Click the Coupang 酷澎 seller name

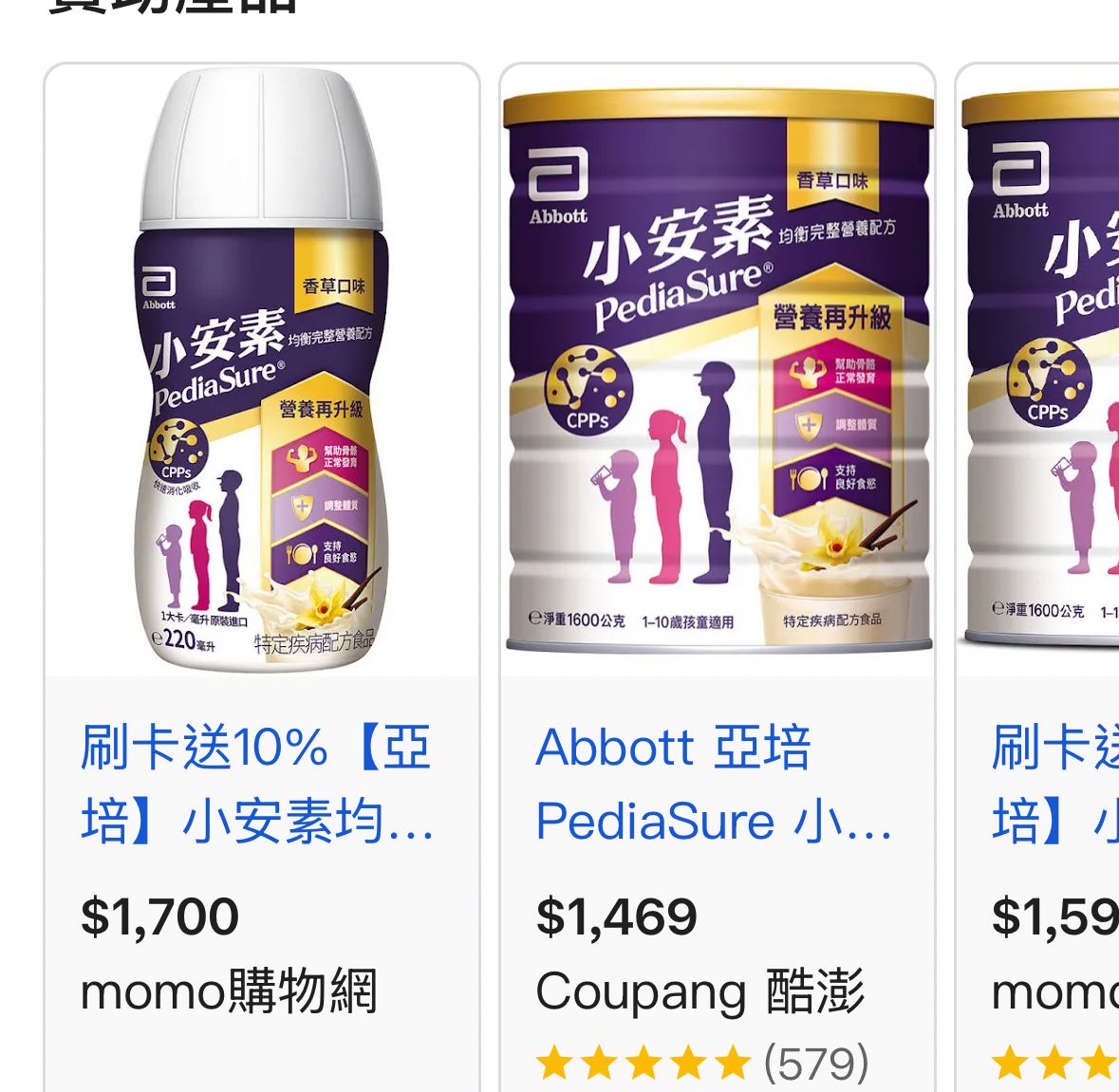(700, 990)
